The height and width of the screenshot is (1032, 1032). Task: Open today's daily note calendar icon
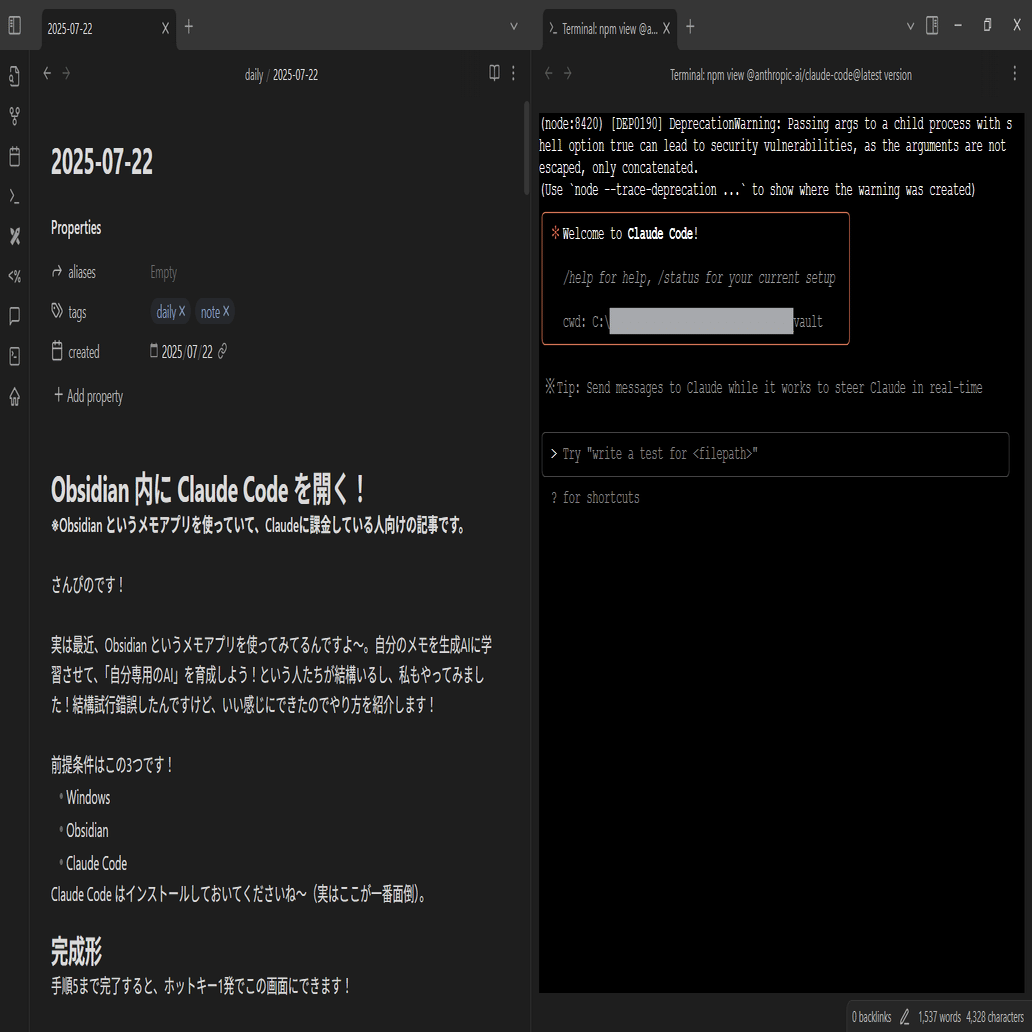(x=14, y=157)
